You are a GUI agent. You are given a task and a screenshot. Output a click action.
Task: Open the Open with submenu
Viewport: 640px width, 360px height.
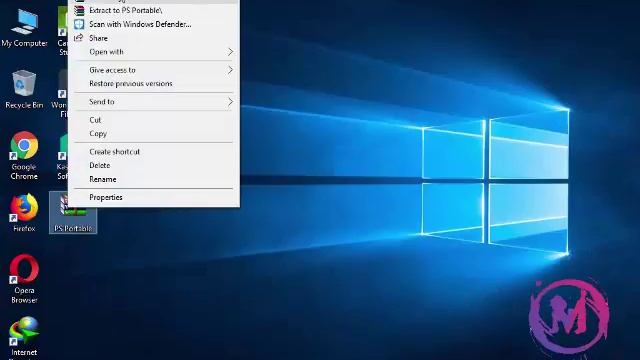coord(154,52)
